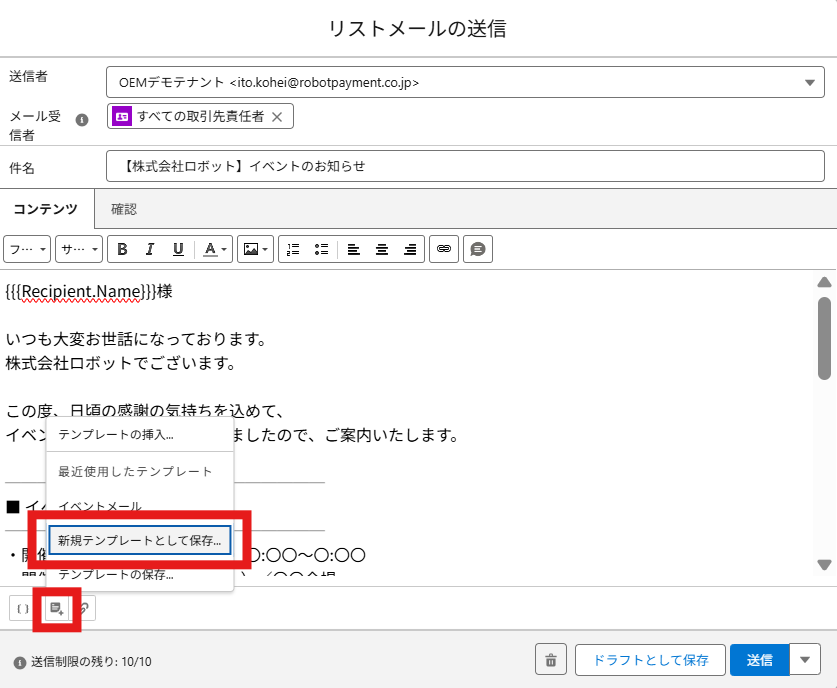Underline the selected text
Viewport: 837px width, 688px height.
point(178,249)
